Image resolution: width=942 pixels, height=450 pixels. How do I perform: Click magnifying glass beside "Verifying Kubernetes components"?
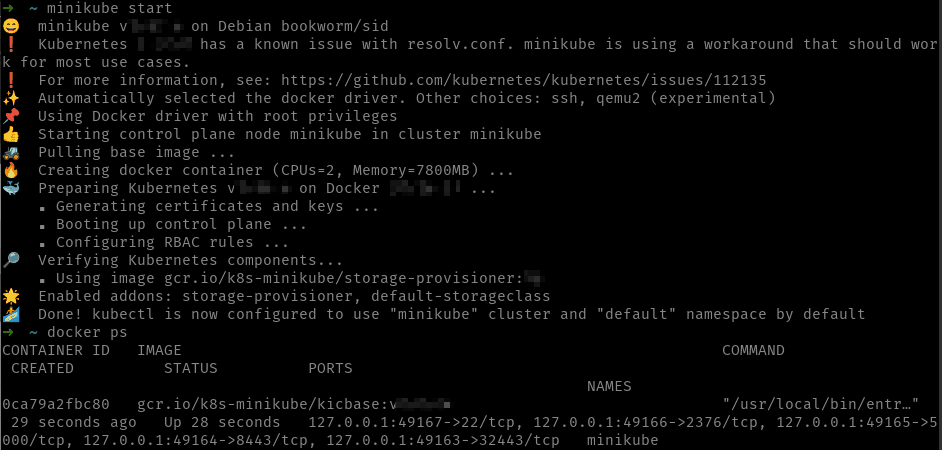[x=11, y=260]
